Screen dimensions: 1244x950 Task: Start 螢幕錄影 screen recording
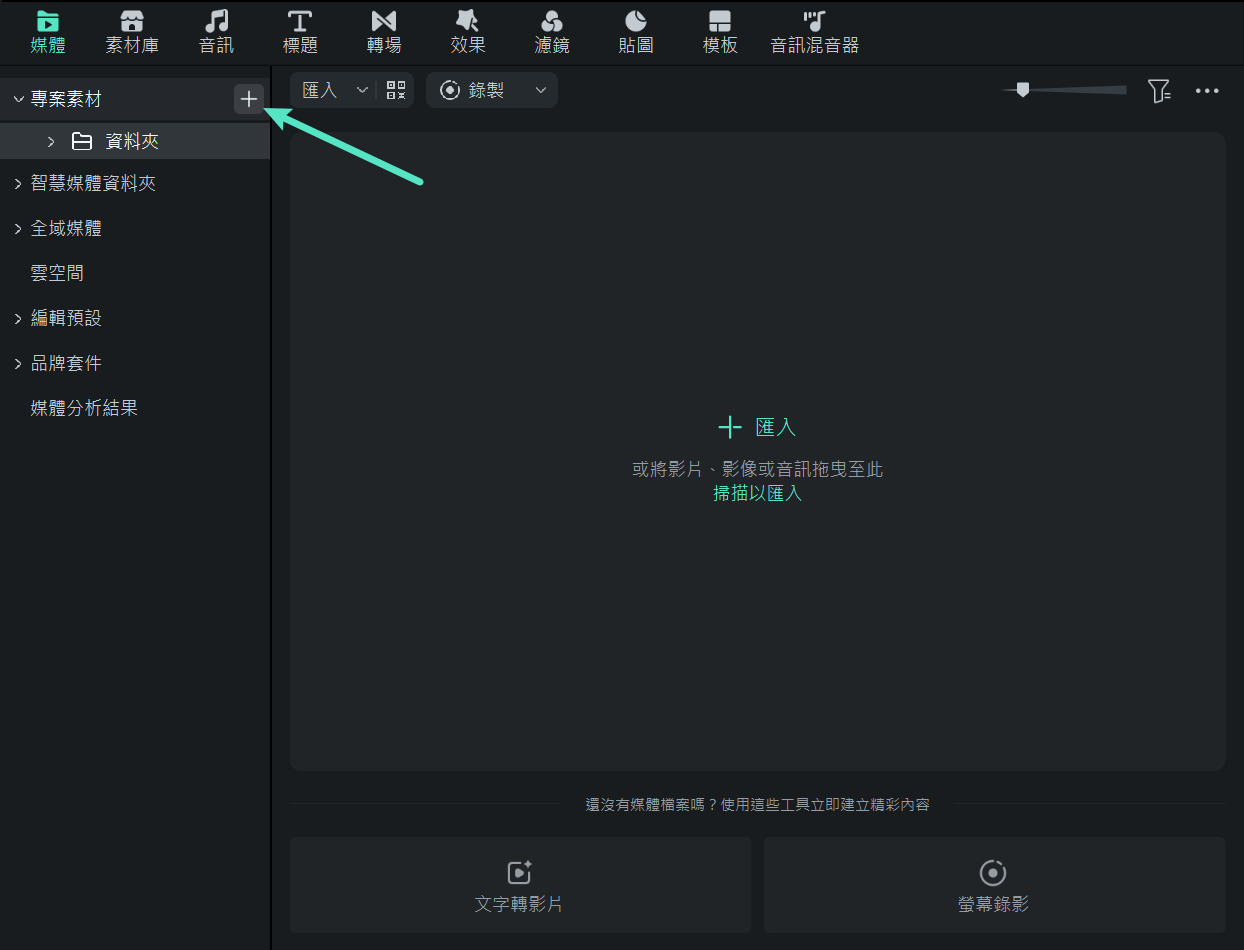pyautogui.click(x=994, y=885)
